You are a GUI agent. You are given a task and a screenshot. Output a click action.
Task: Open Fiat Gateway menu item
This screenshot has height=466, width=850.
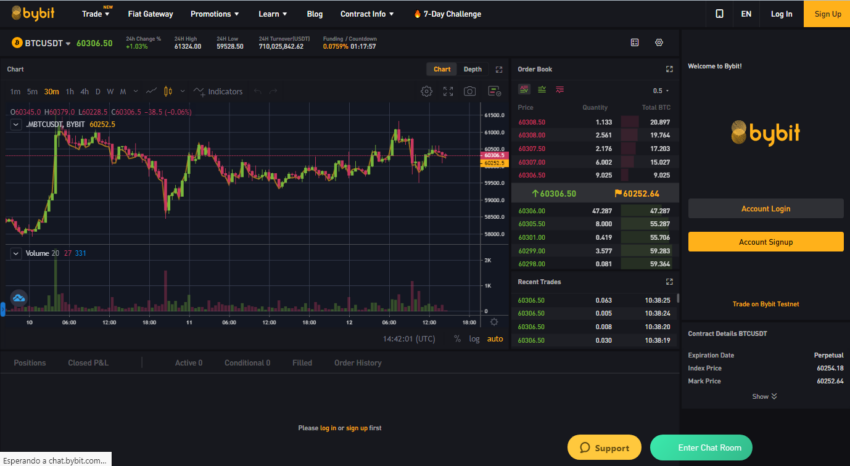click(150, 14)
